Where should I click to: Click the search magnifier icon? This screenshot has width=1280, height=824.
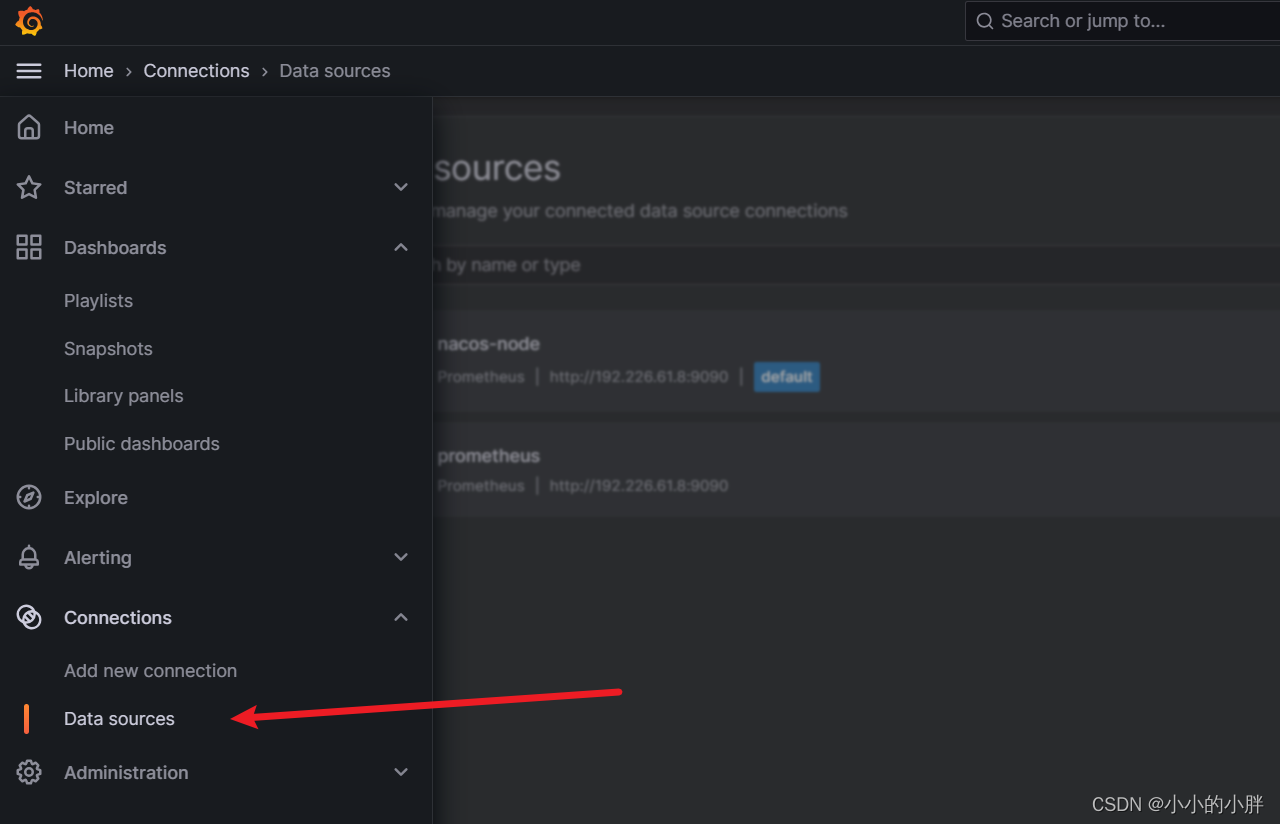pos(985,21)
